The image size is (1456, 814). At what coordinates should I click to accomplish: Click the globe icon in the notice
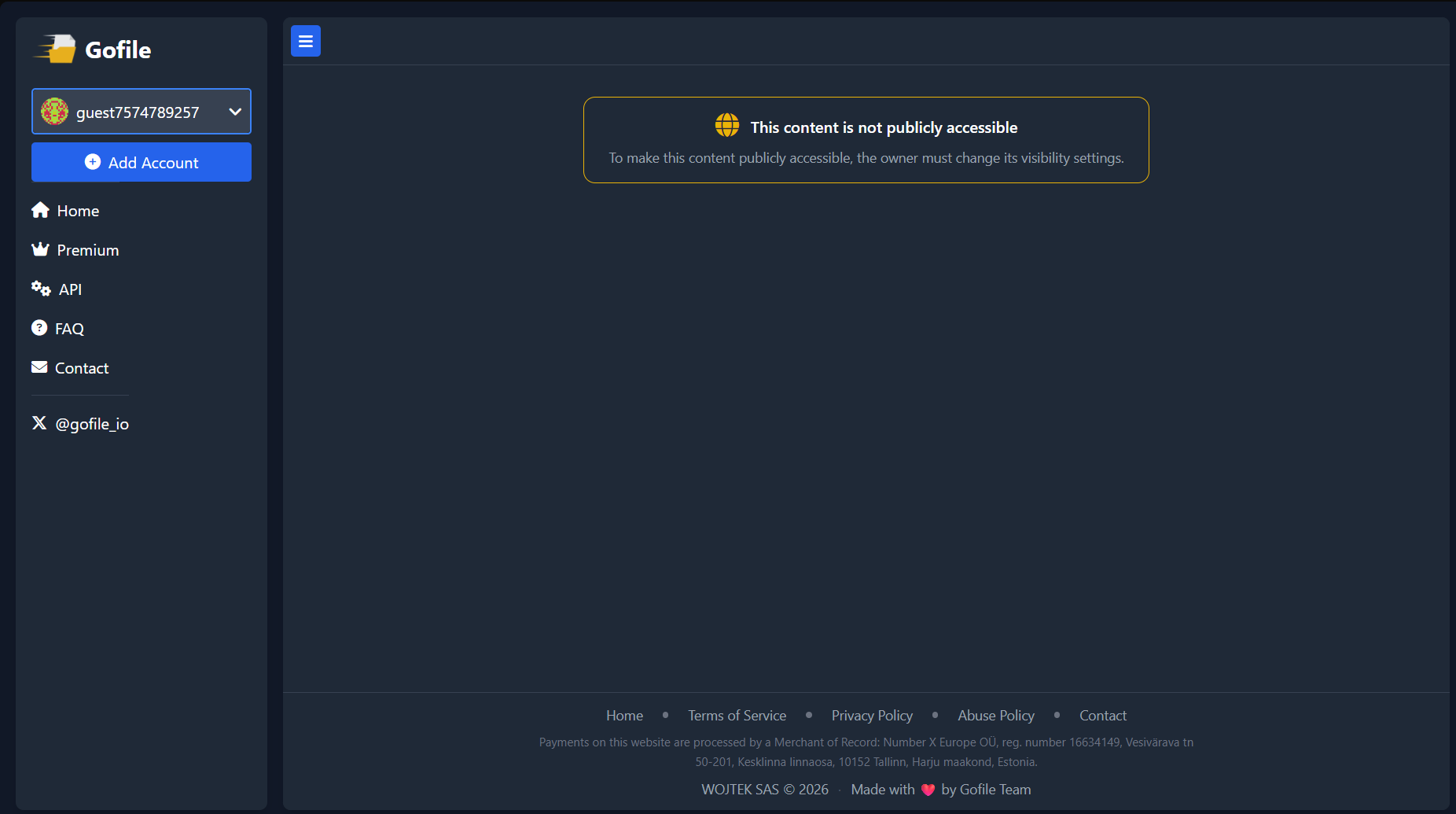(727, 125)
